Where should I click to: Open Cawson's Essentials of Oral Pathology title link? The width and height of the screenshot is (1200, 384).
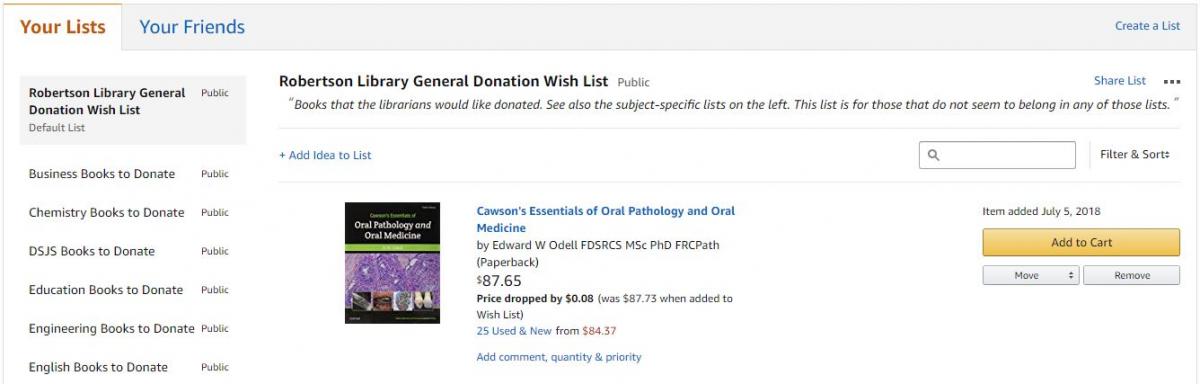605,219
